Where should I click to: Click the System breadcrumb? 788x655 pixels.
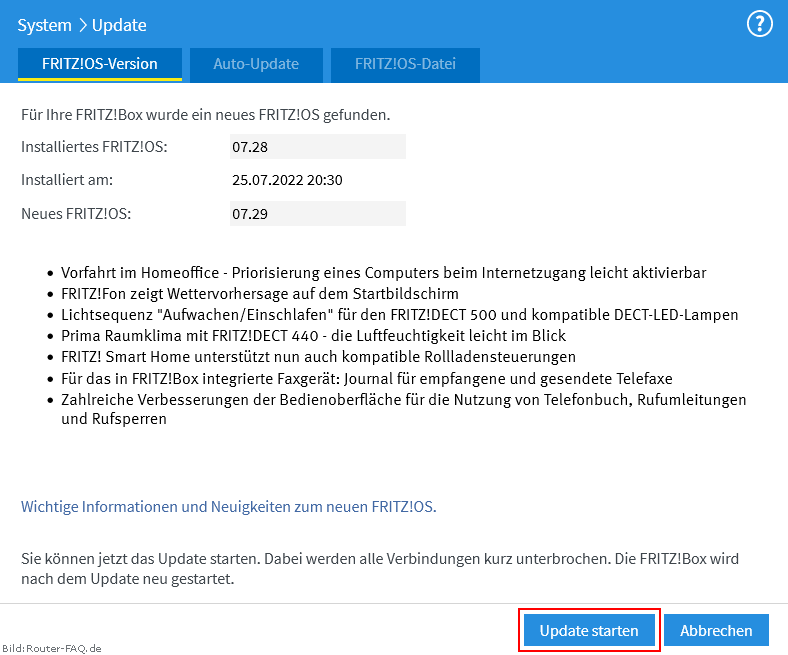44,25
